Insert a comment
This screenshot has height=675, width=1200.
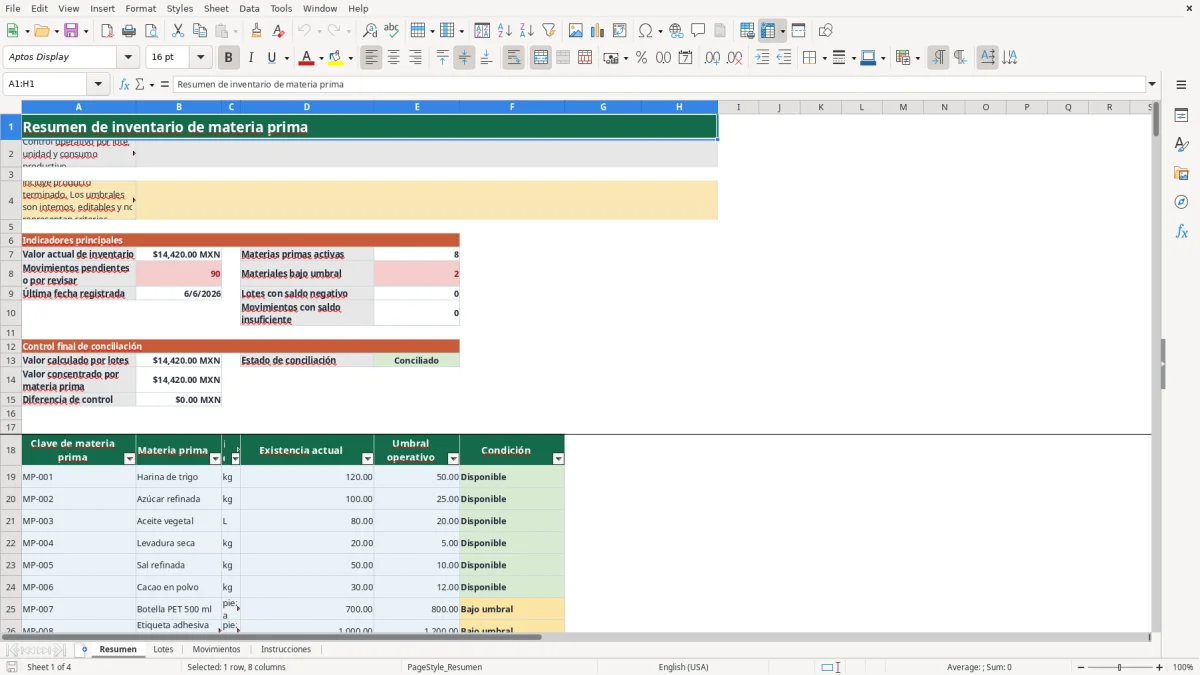pyautogui.click(x=699, y=31)
